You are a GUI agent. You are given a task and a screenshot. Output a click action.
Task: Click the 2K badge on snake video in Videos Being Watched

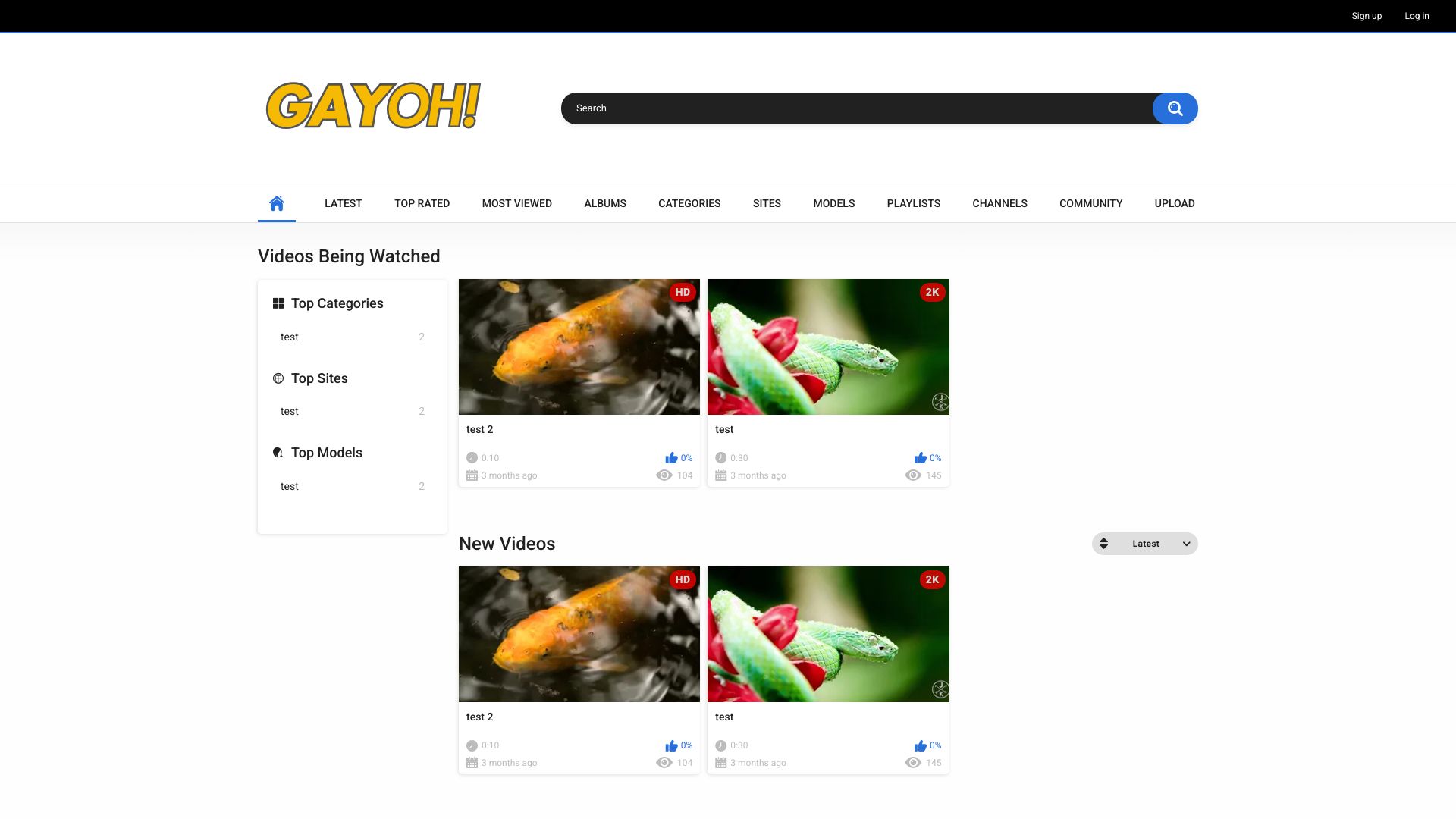932,292
